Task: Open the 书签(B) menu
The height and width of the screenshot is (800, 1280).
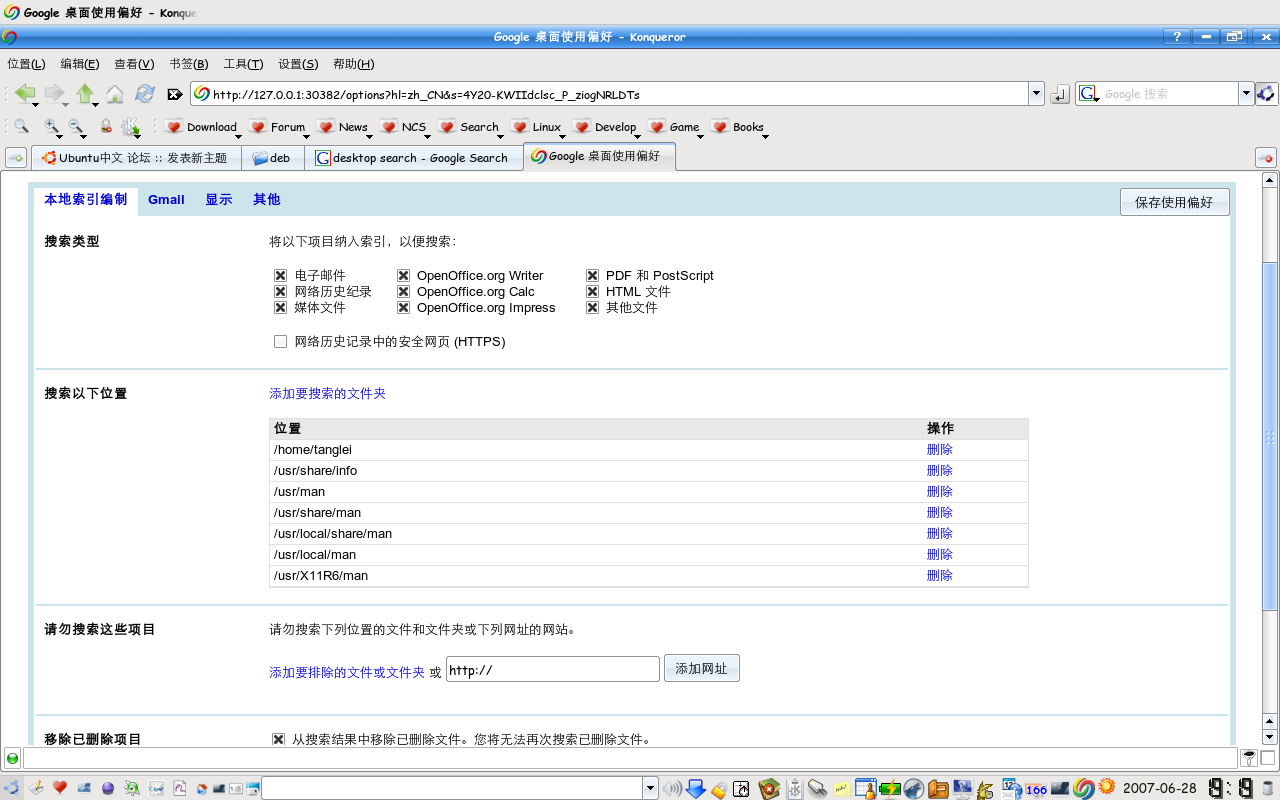Action: click(188, 64)
